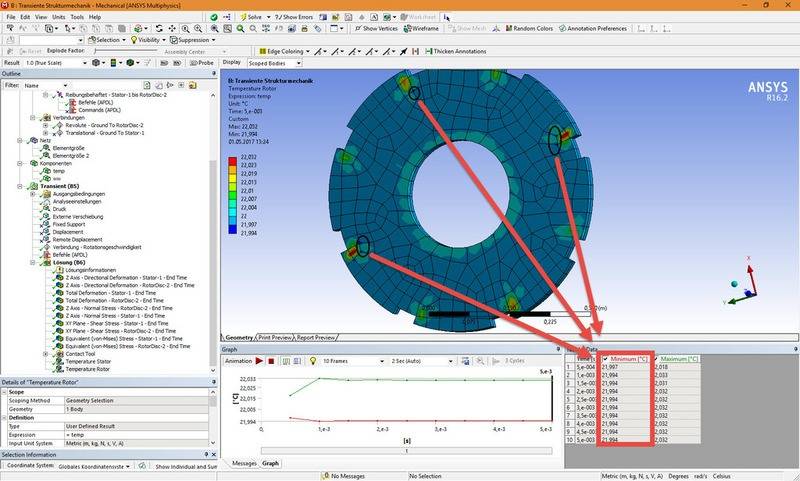
Task: Click the Probe button
Action: point(202,63)
